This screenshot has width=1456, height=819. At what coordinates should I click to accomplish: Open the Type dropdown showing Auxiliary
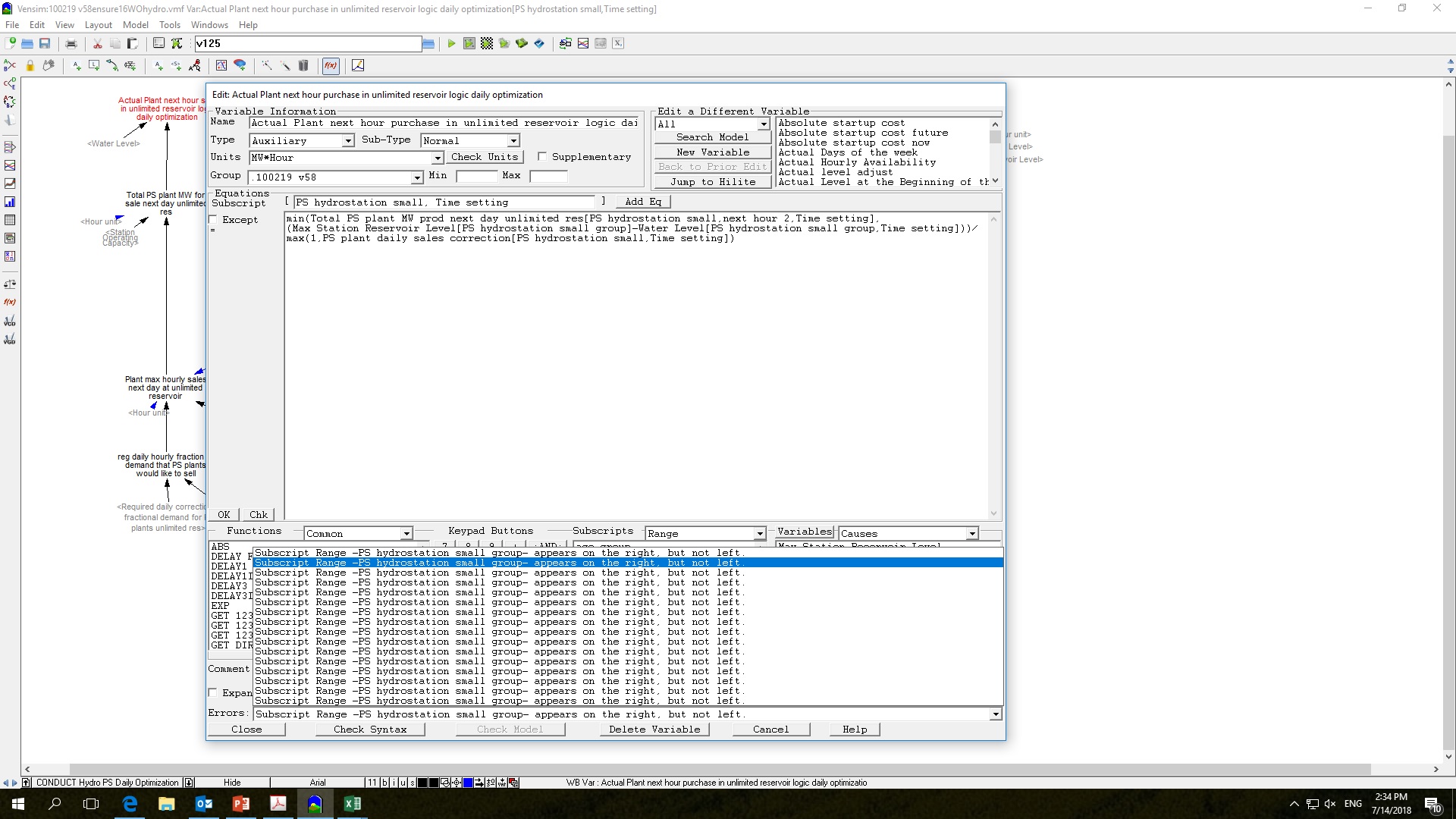347,141
